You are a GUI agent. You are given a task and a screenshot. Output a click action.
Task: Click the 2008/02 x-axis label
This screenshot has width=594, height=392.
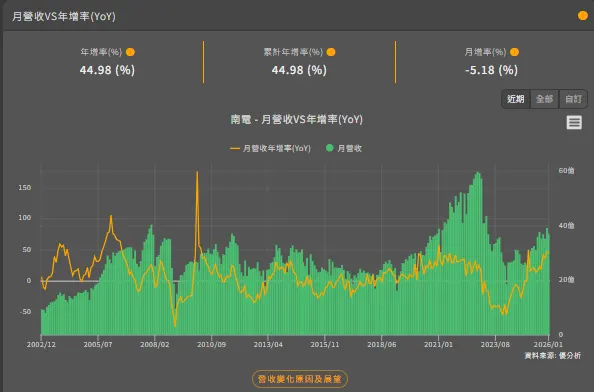point(155,345)
